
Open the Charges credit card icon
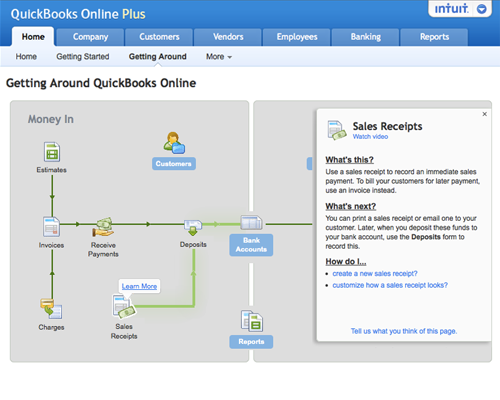[51, 309]
